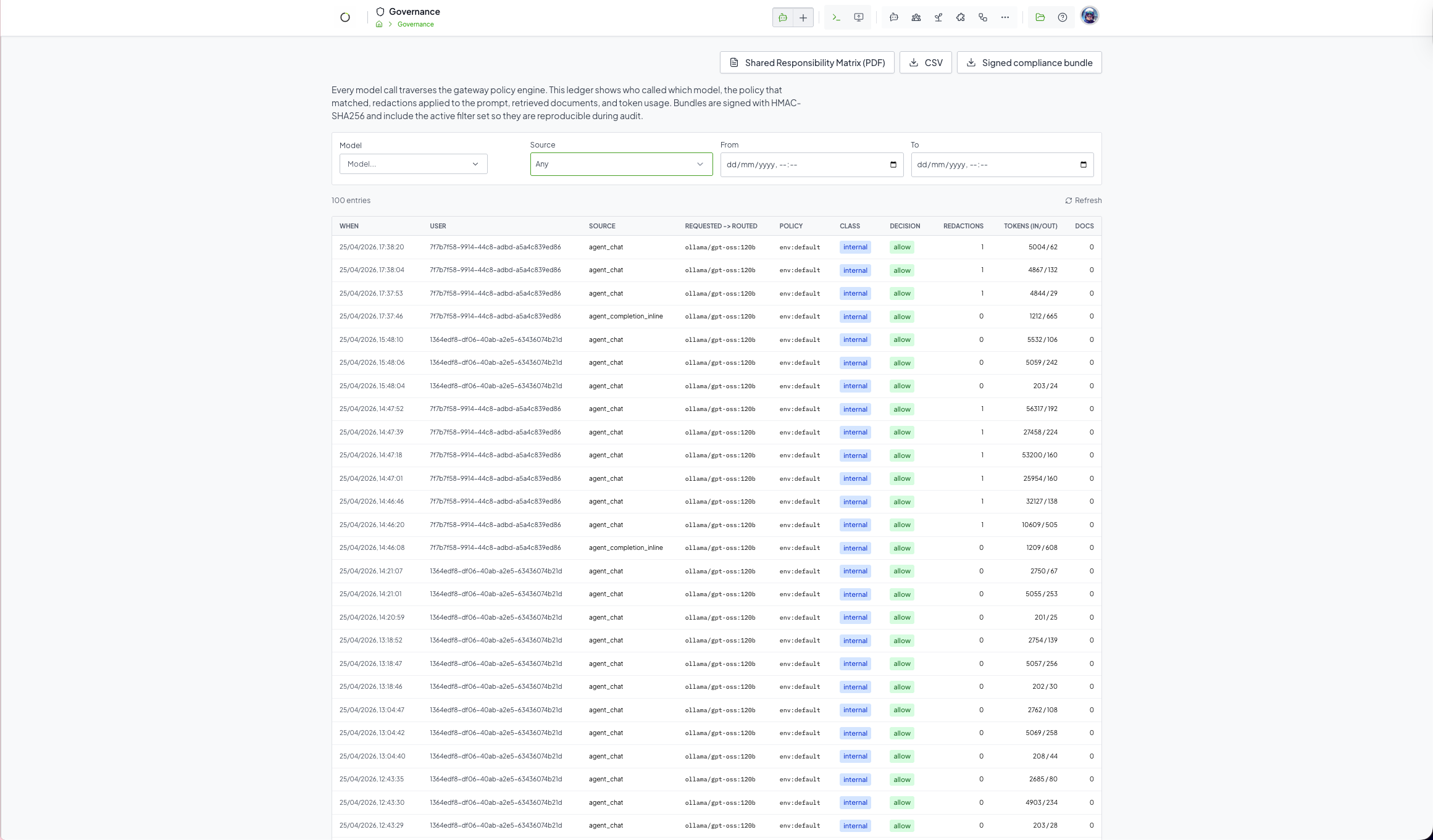
Task: Click the user ID in the 15:48:10 row
Action: [496, 339]
